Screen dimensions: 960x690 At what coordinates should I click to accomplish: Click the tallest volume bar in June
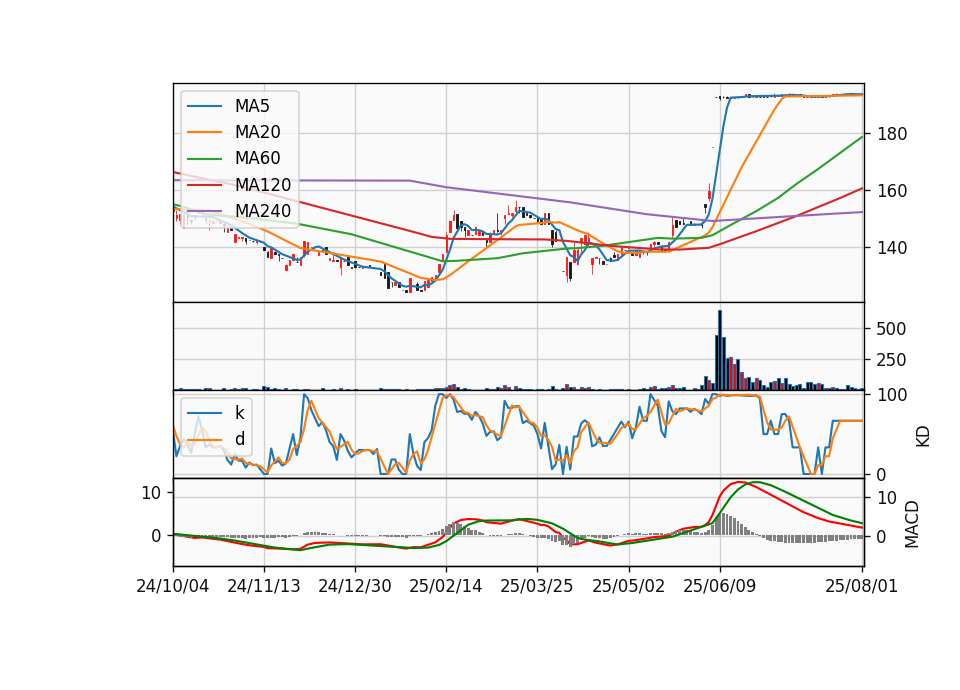[x=720, y=350]
